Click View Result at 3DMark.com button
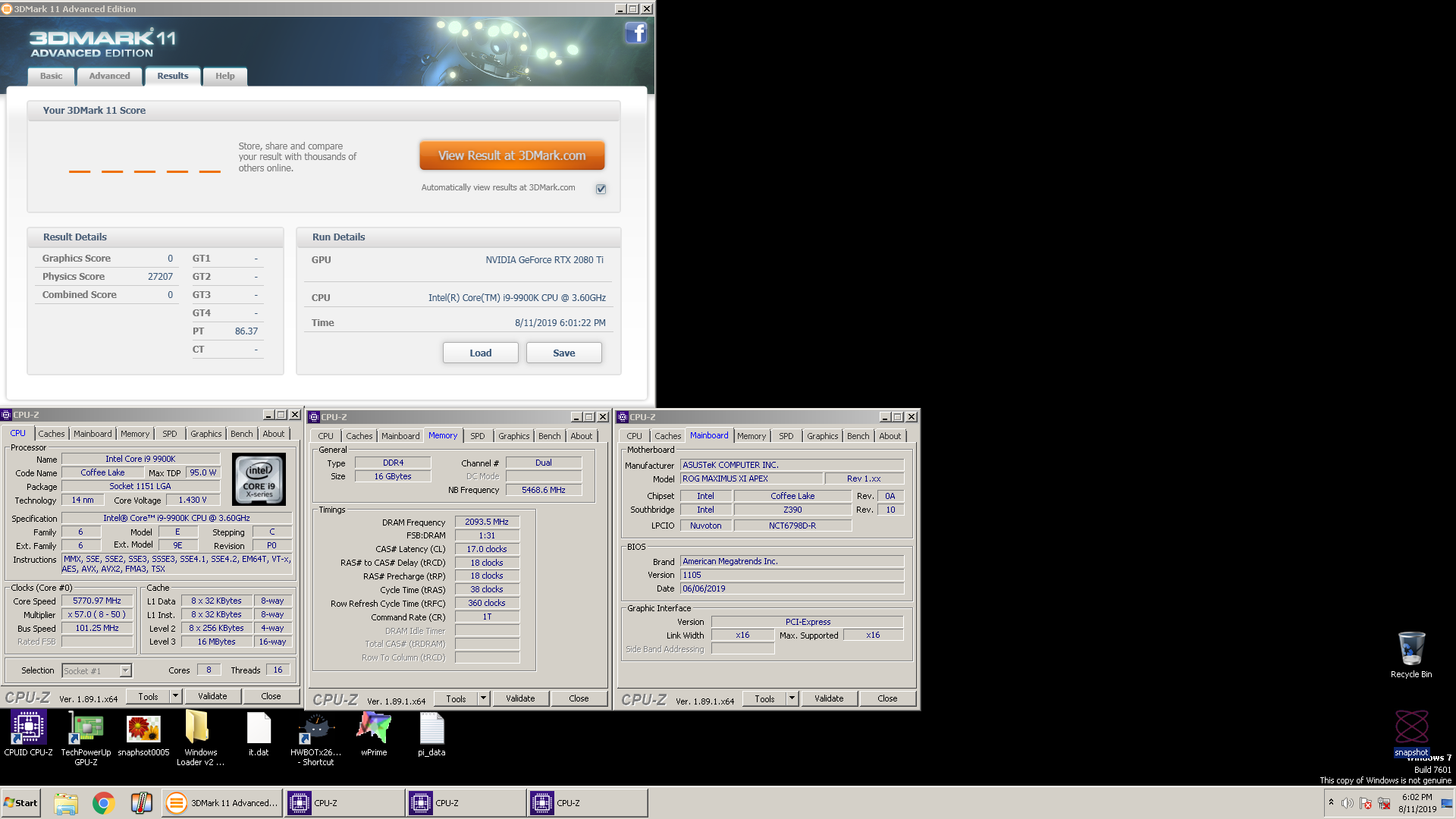1456x819 pixels. point(512,155)
